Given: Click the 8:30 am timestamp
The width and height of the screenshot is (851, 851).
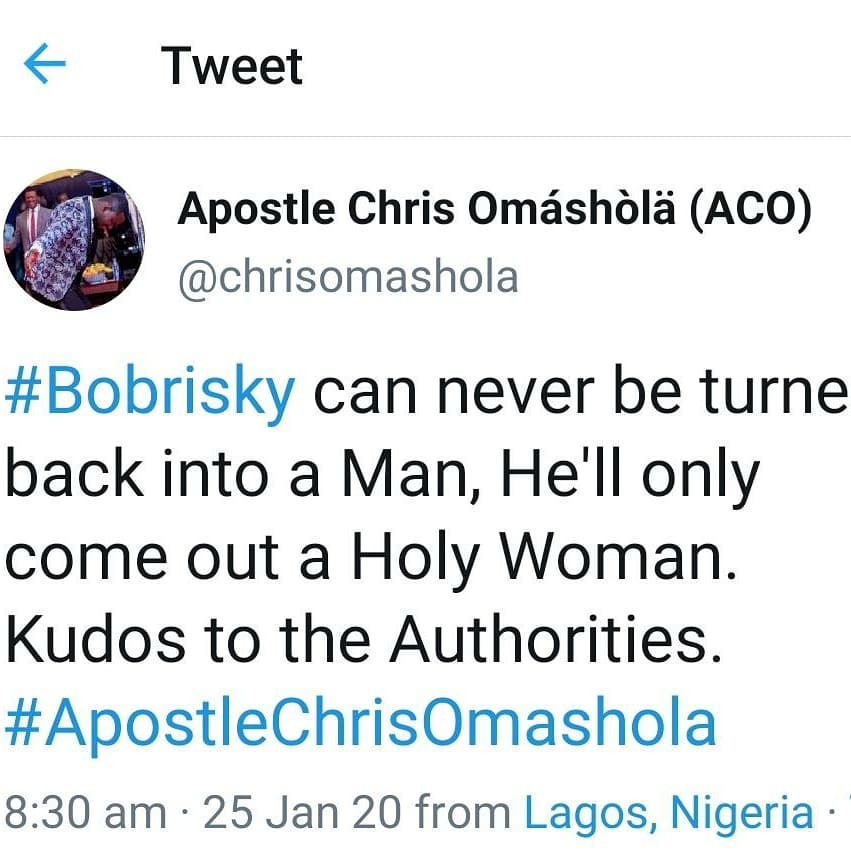Looking at the screenshot, I should click(85, 812).
